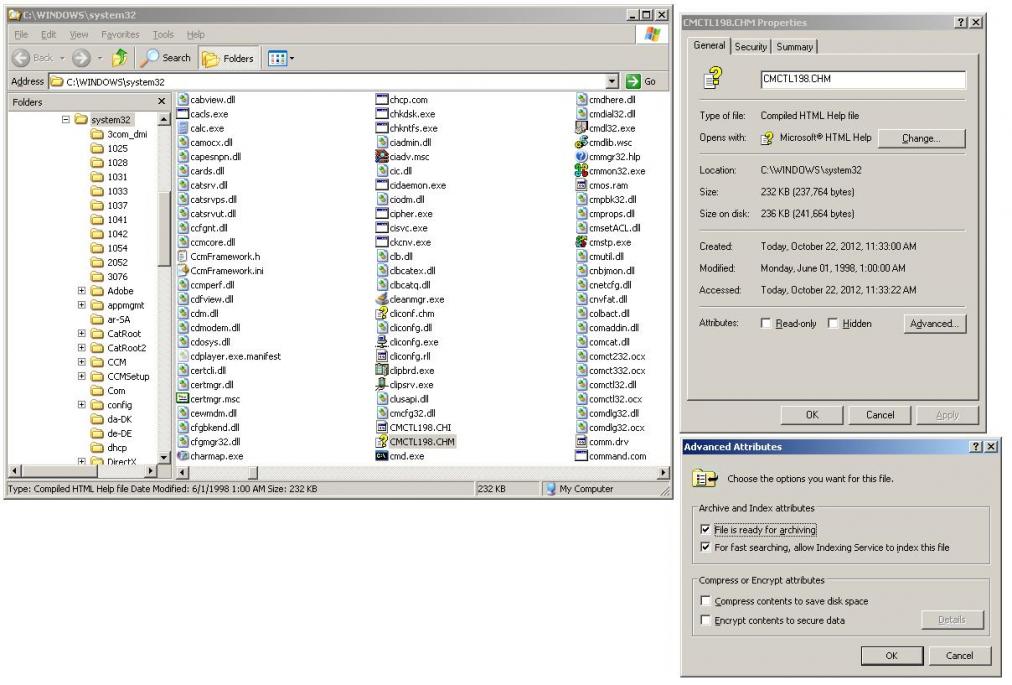Open the Address bar dropdown arrow

click(612, 81)
